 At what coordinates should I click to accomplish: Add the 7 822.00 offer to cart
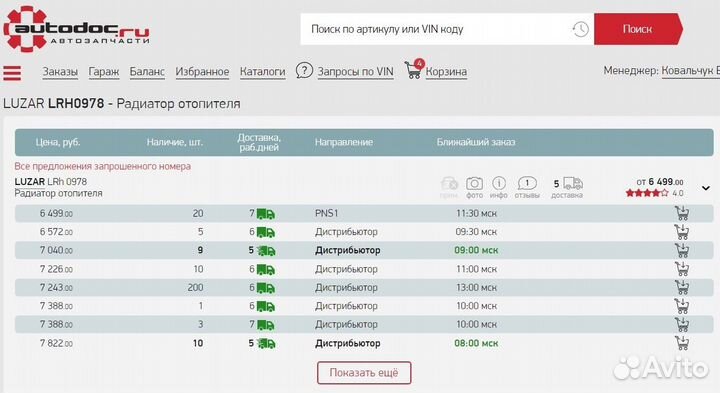(x=682, y=343)
